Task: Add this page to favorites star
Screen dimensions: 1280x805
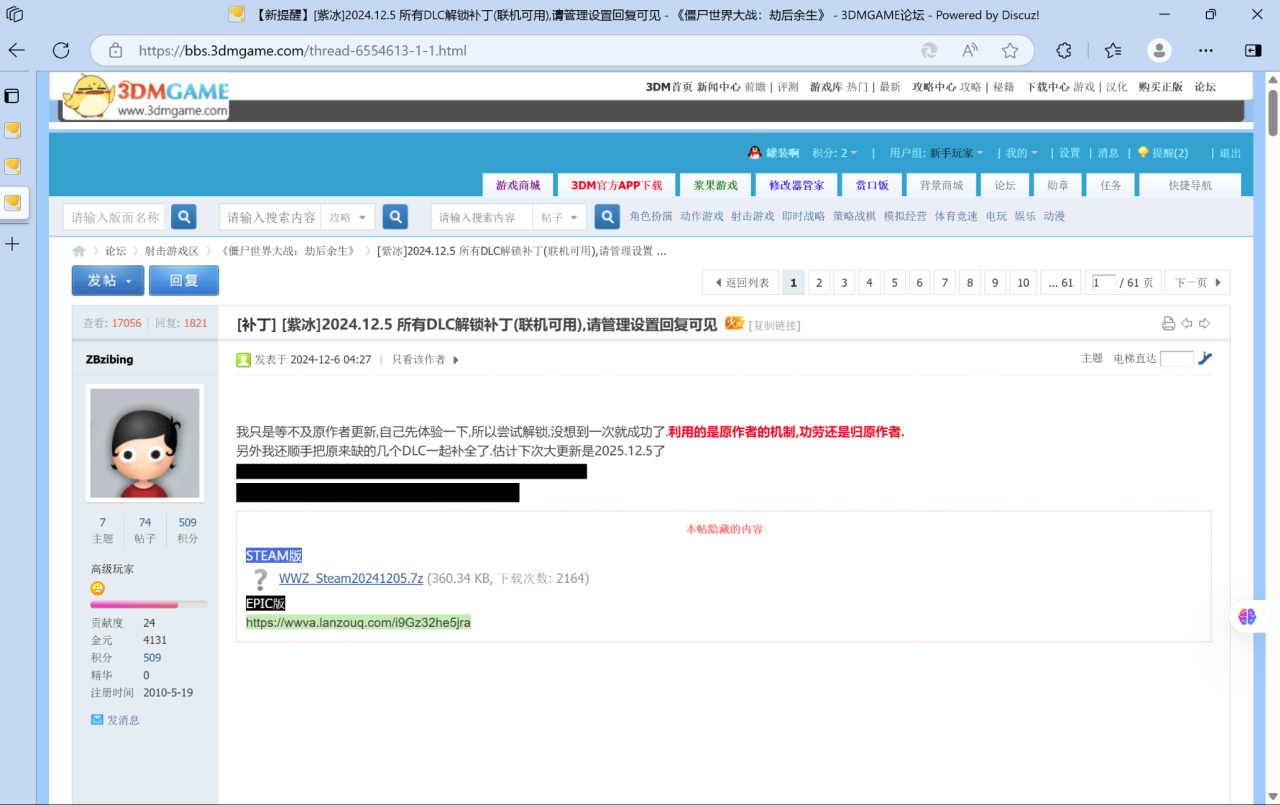Action: (x=1010, y=50)
